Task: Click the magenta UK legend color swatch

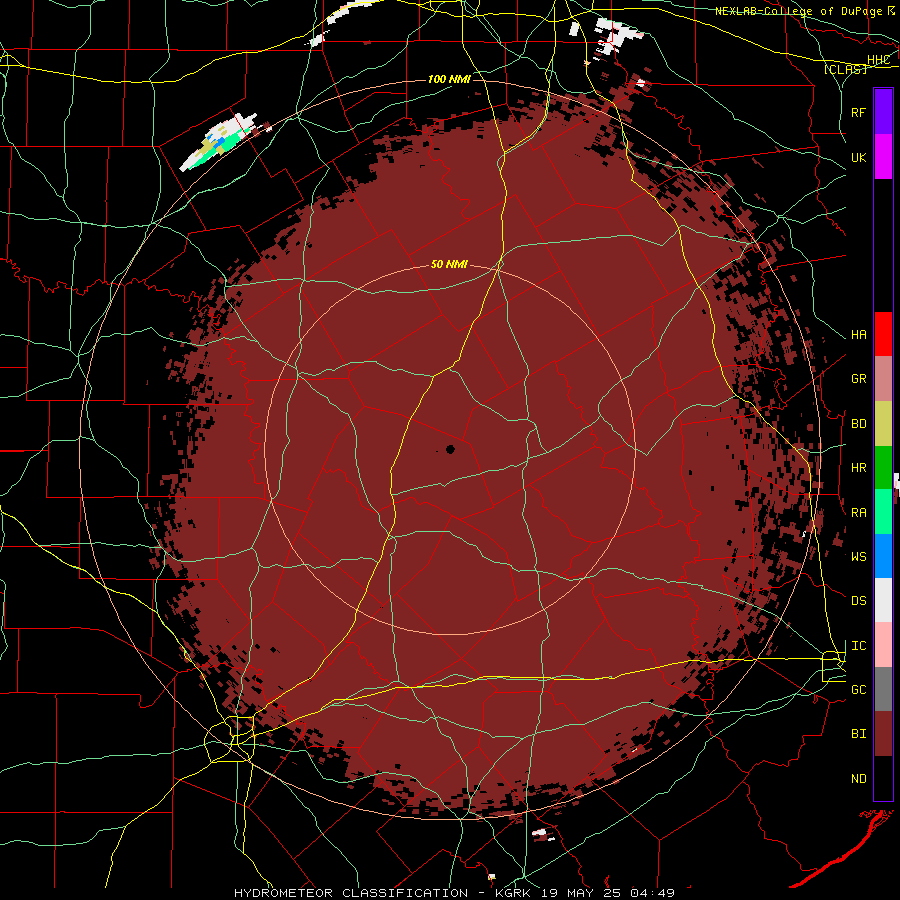Action: pos(883,157)
